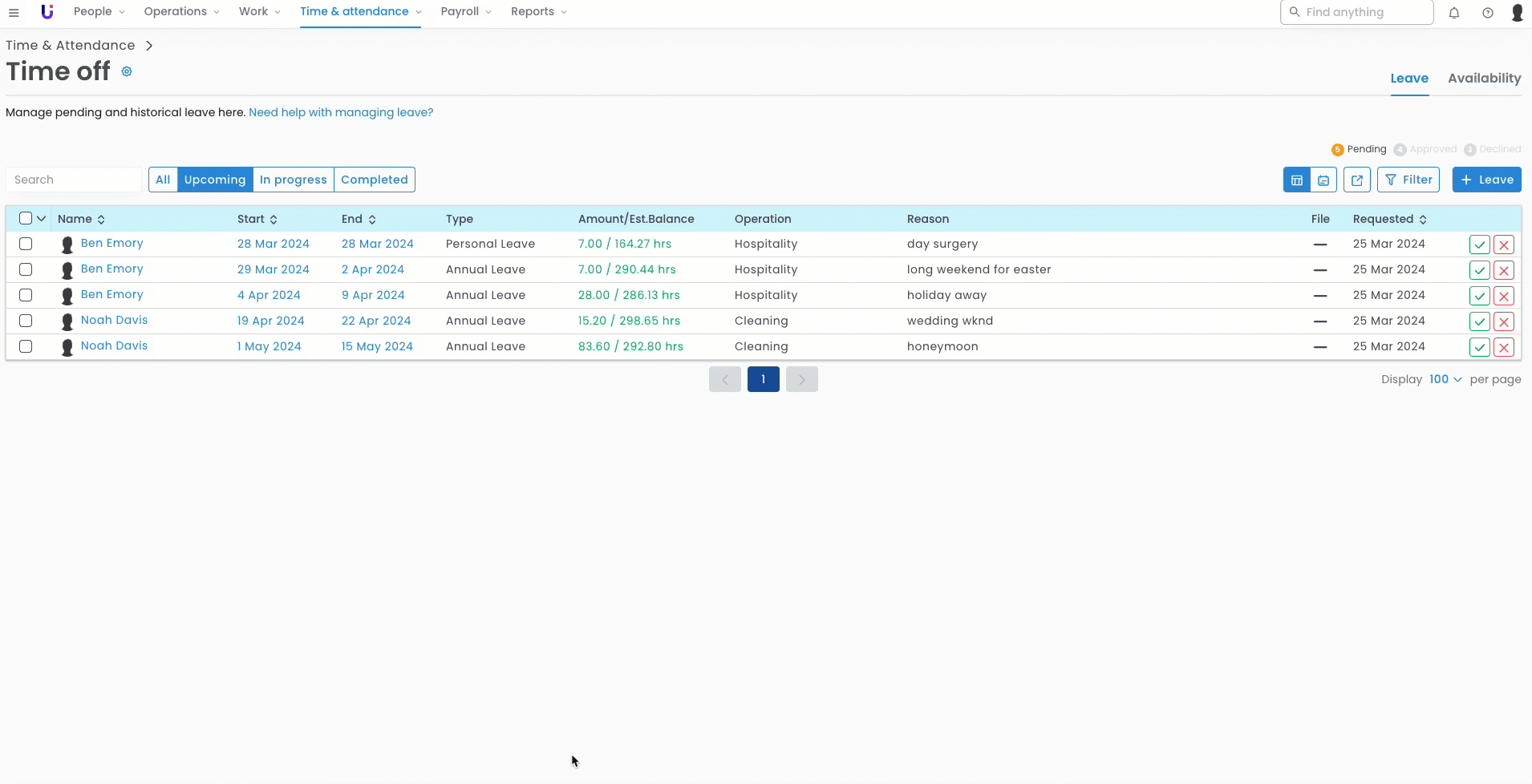Open the per page display dropdown
Screen dimensions: 1532x784
pos(1445,379)
